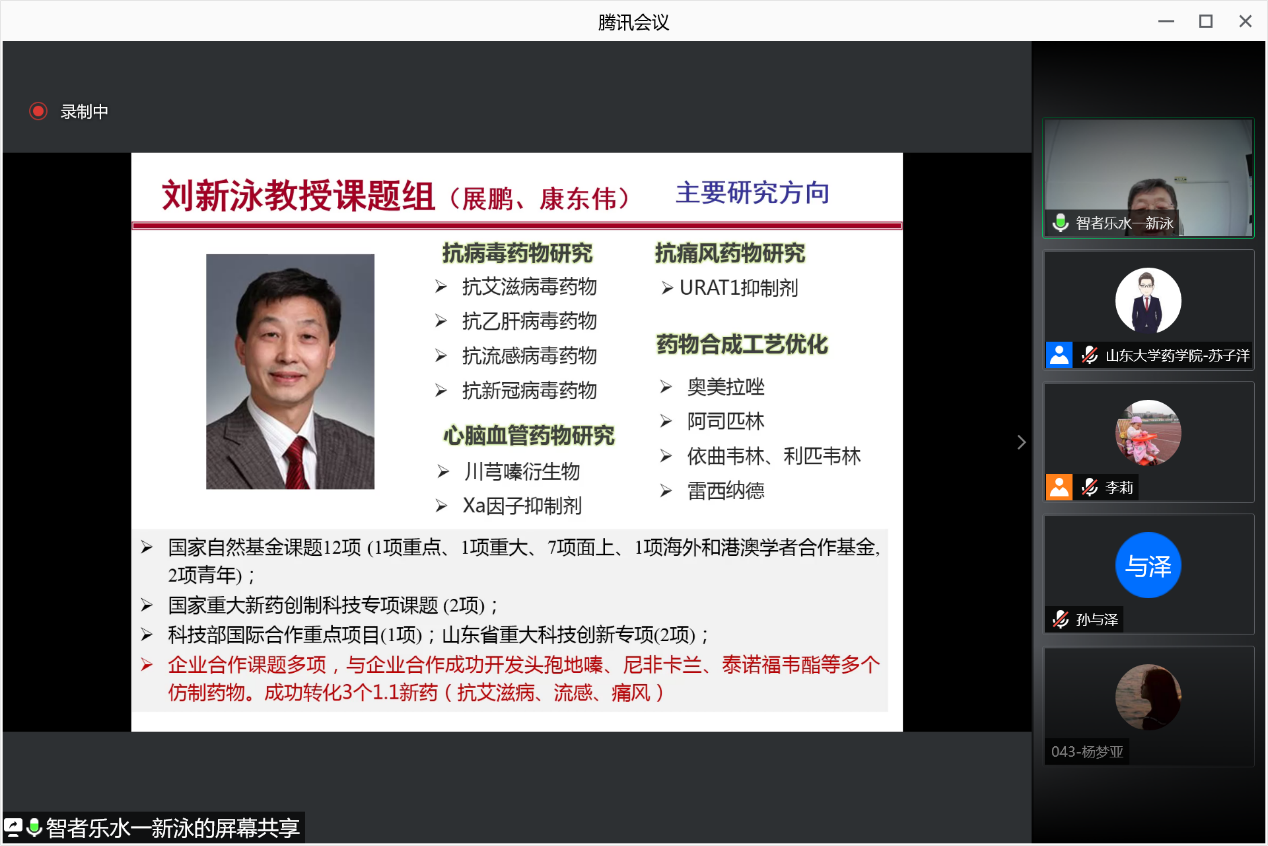The image size is (1268, 846).
Task: Click the screen share icon at bottom left
Action: click(x=14, y=827)
